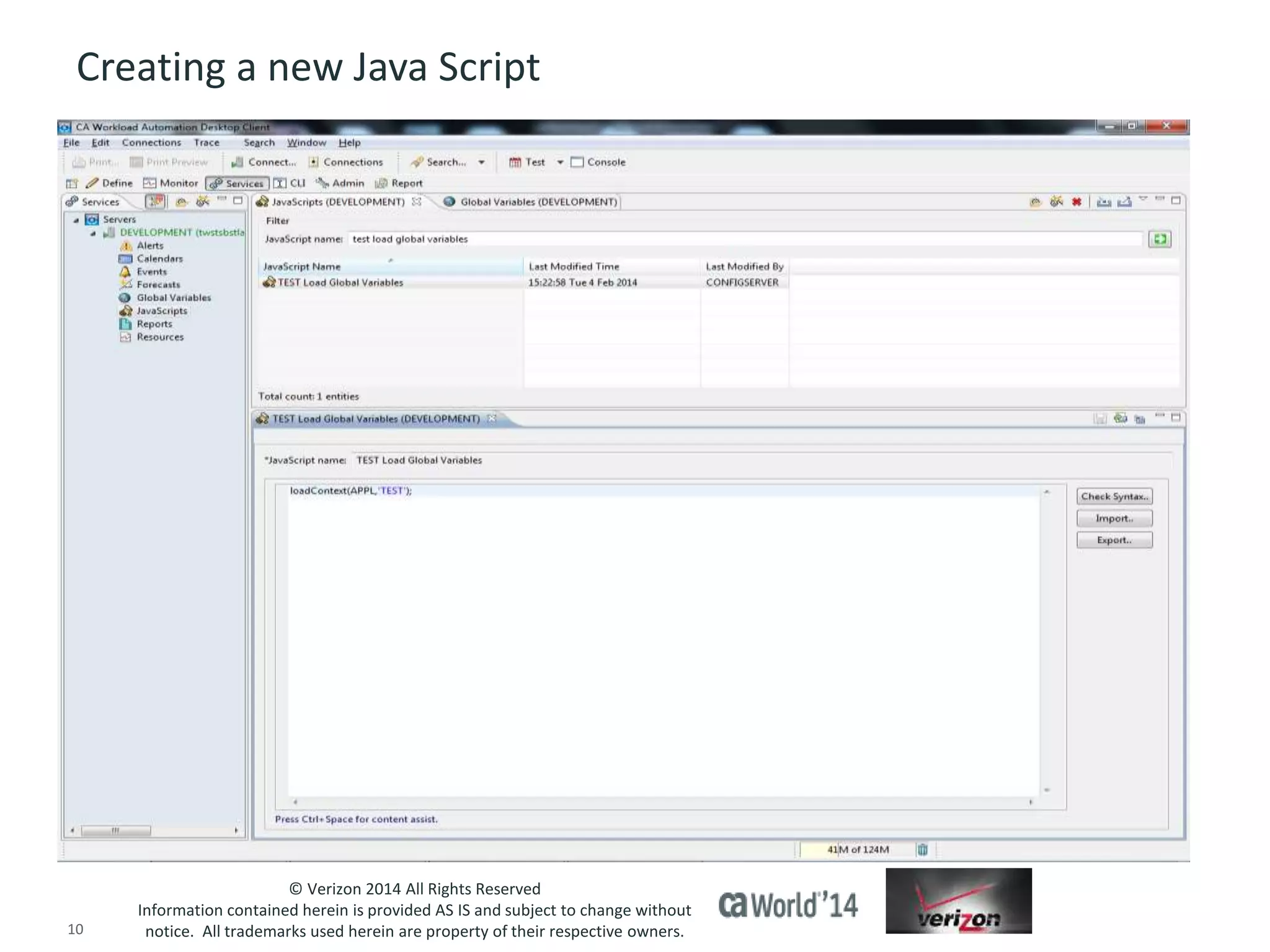
Task: Click the JavaScript name field in the editor
Action: click(762, 461)
